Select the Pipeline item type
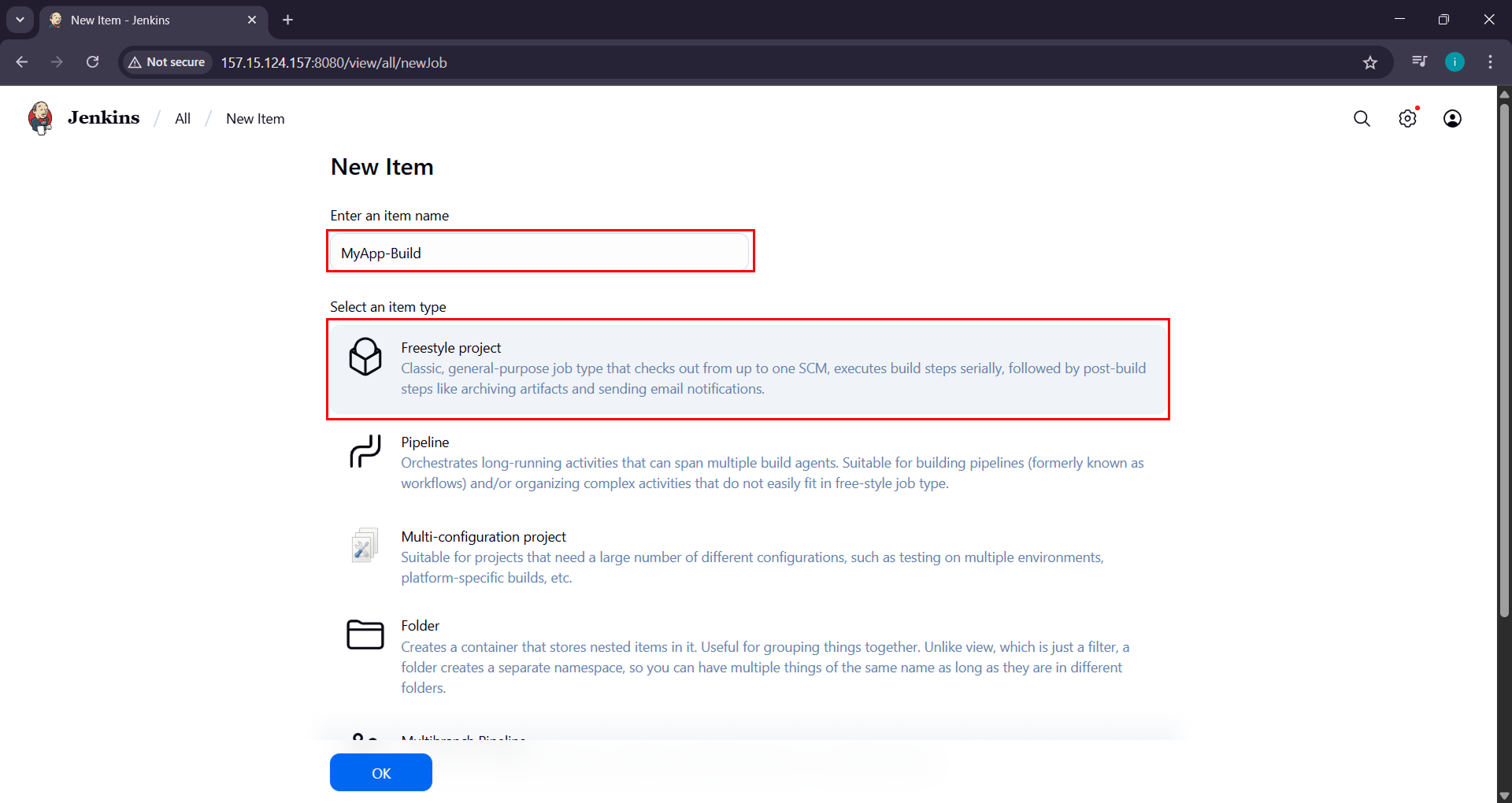1512x803 pixels. pyautogui.click(x=424, y=442)
